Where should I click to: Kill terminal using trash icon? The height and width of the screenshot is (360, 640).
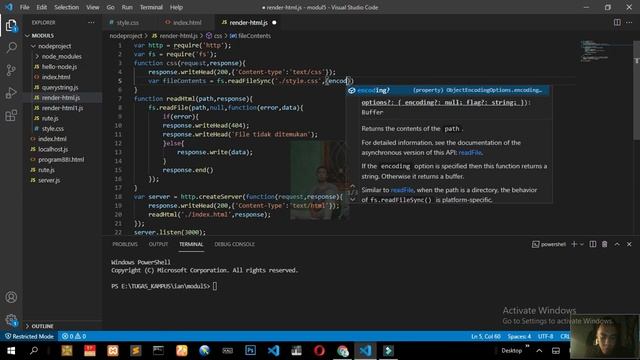pyautogui.click(x=604, y=244)
